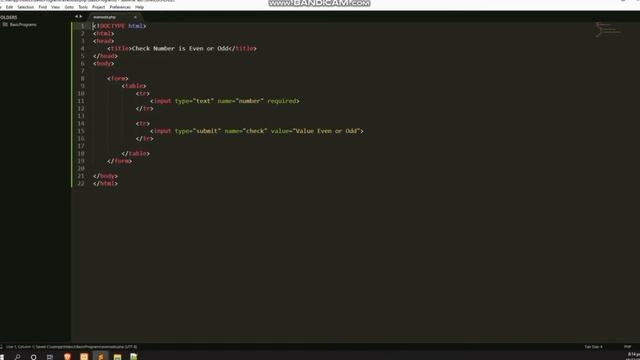Open the XAMPP icon in taskbar
The height and width of the screenshot is (360, 640).
tap(84, 357)
